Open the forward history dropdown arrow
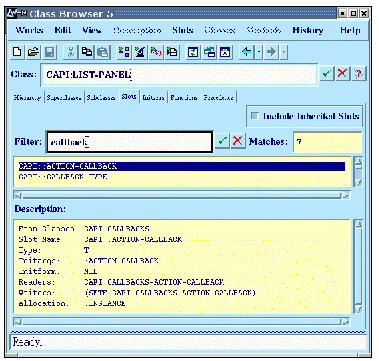Screen dimensions: 379x361 click(x=284, y=52)
